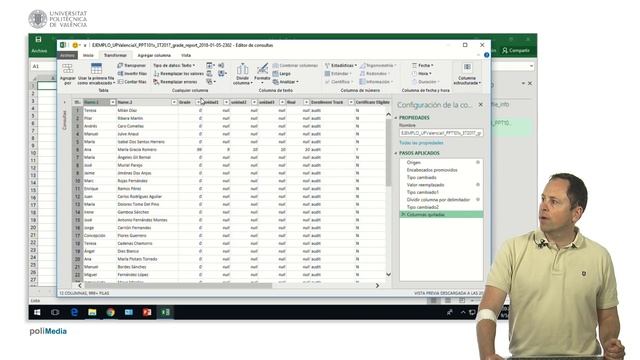Open filter dropdown for Name.2 column
The width and height of the screenshot is (640, 360).
(174, 102)
